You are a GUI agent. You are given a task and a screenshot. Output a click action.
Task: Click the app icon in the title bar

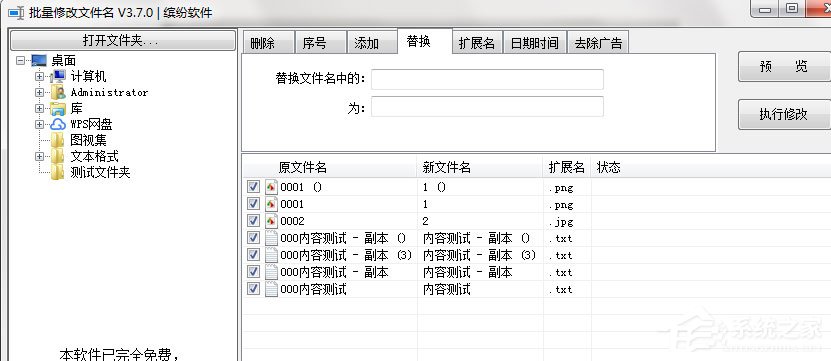coord(16,12)
